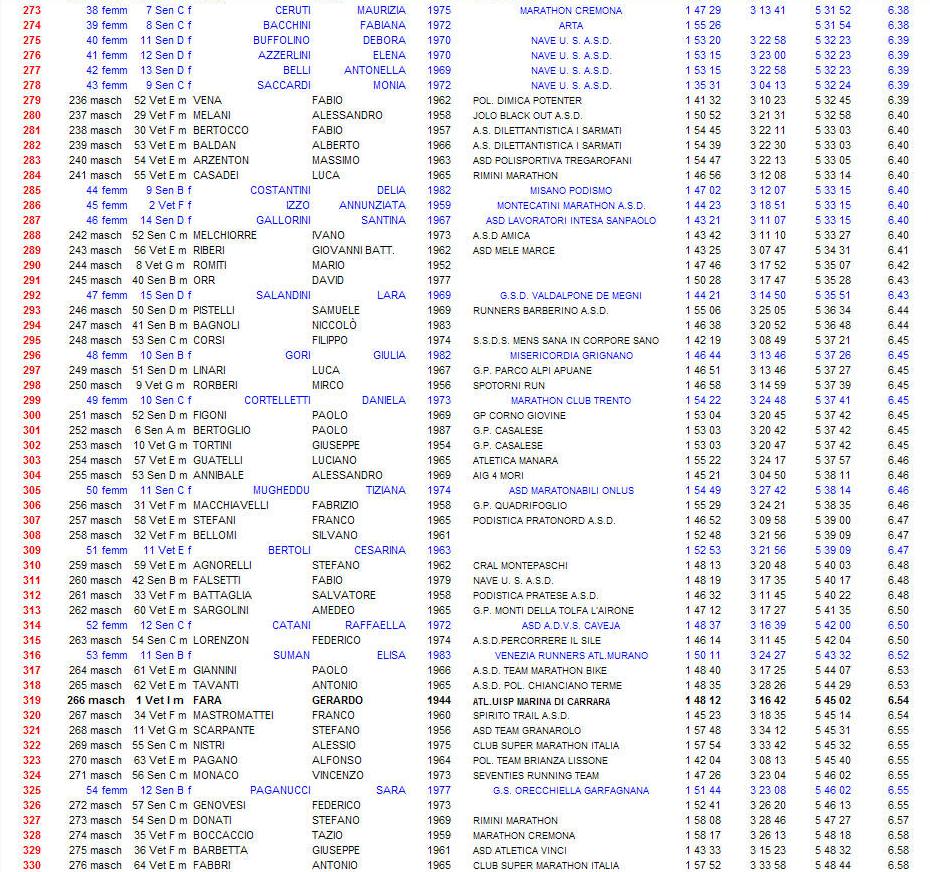This screenshot has height=872, width=930.
Task: Select the surname CASADEI
Action: [216, 176]
